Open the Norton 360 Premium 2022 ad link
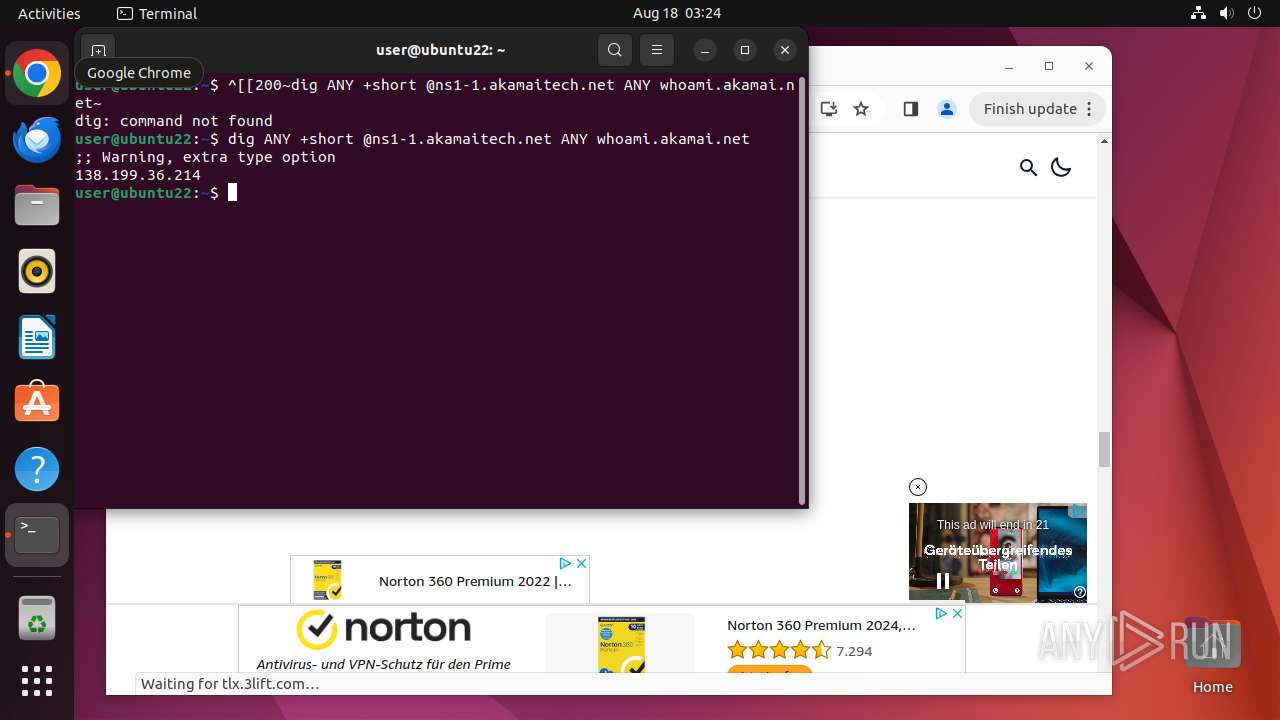 click(475, 581)
